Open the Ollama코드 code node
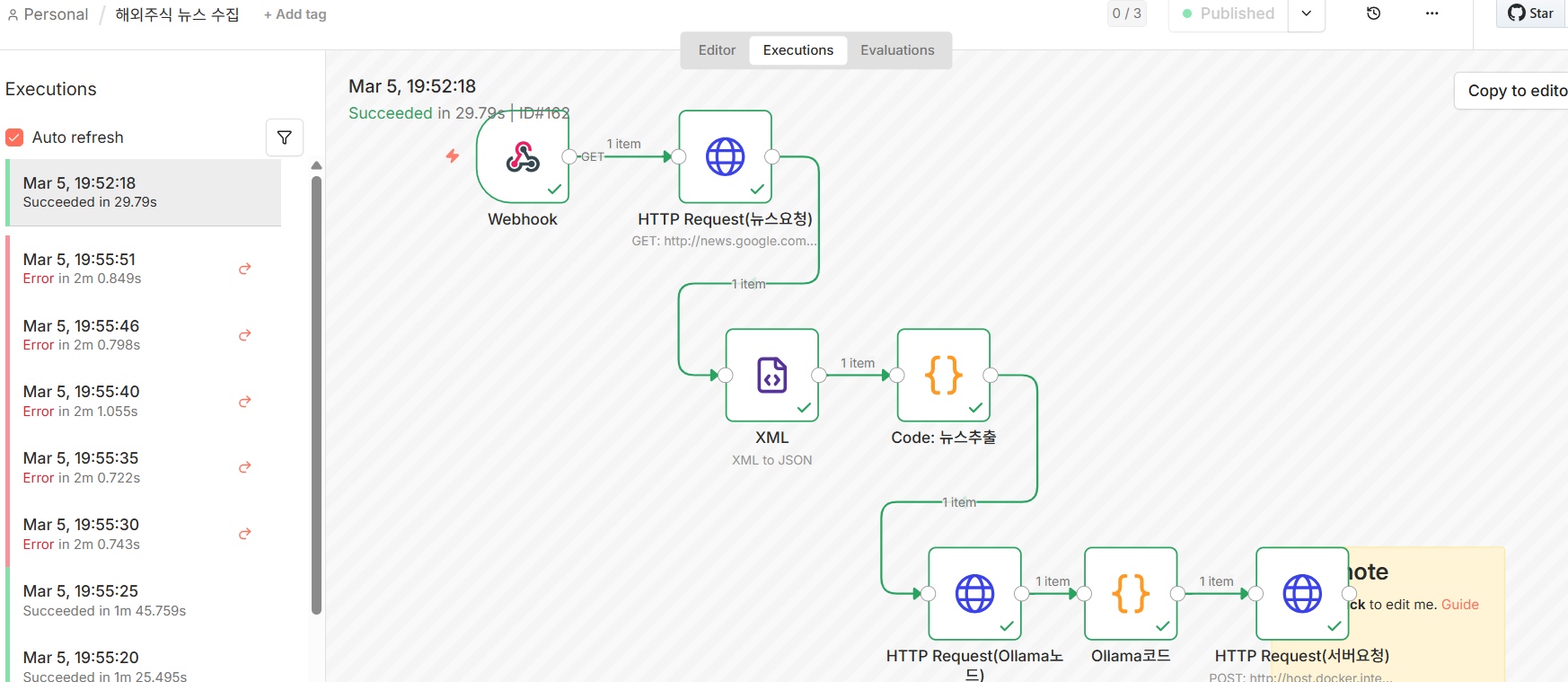 (x=1132, y=594)
